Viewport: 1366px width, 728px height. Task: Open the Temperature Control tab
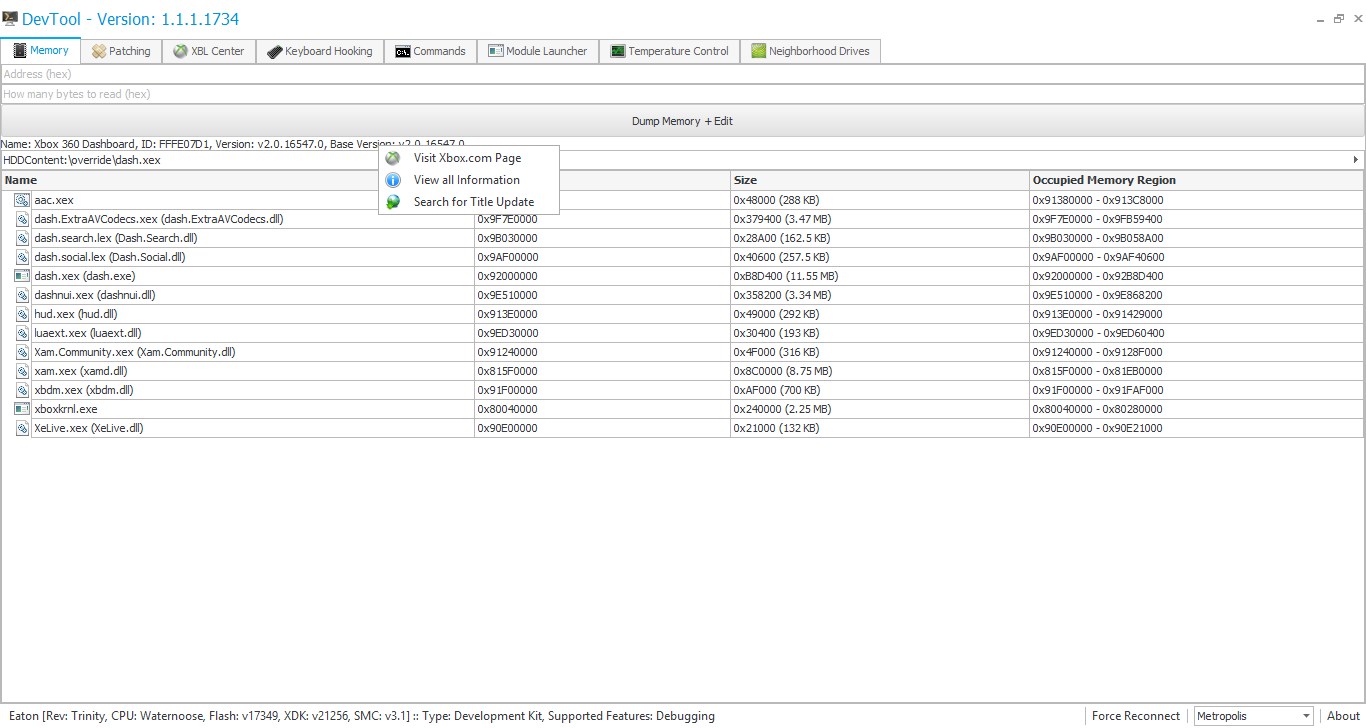[x=670, y=51]
